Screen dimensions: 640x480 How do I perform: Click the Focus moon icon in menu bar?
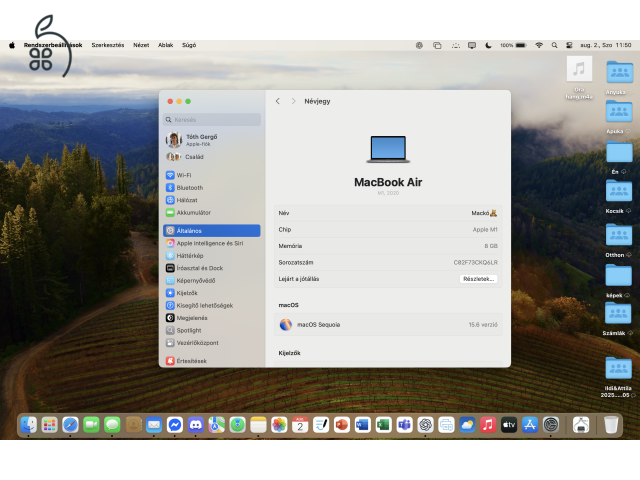[488, 45]
